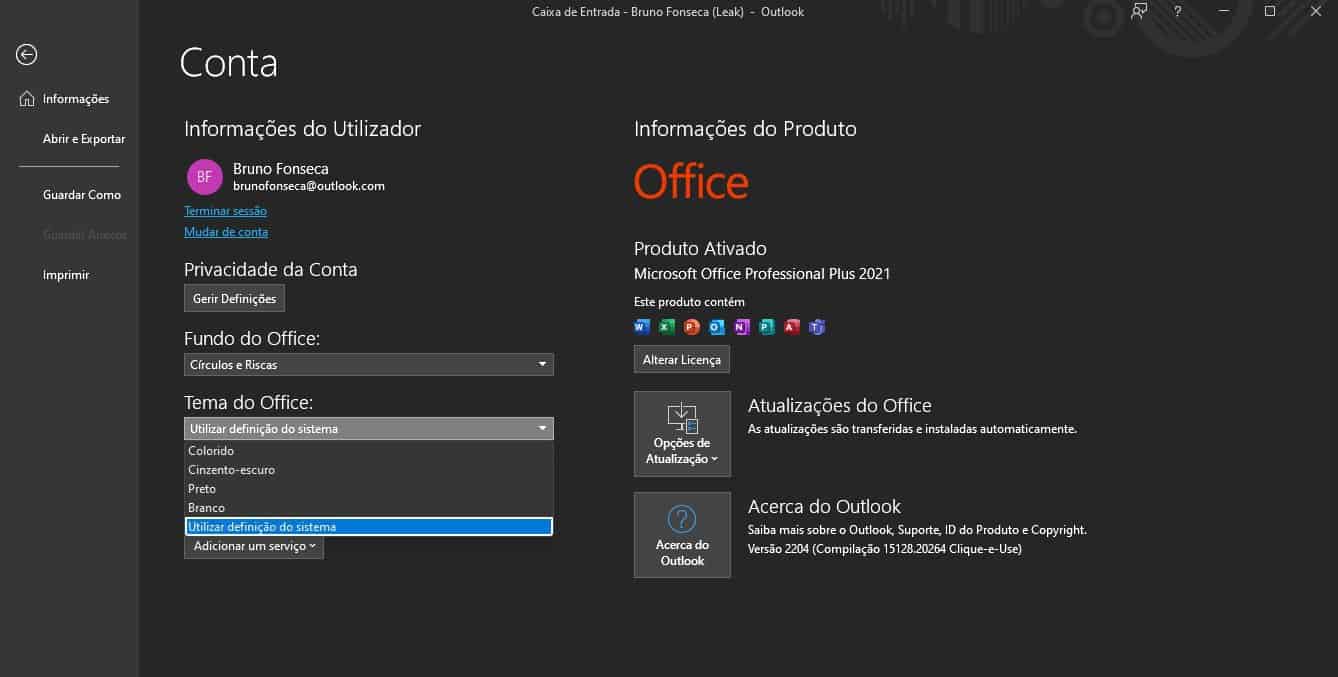The height and width of the screenshot is (677, 1338).
Task: Collapse the Tema do Office dropdown
Action: pos(368,429)
